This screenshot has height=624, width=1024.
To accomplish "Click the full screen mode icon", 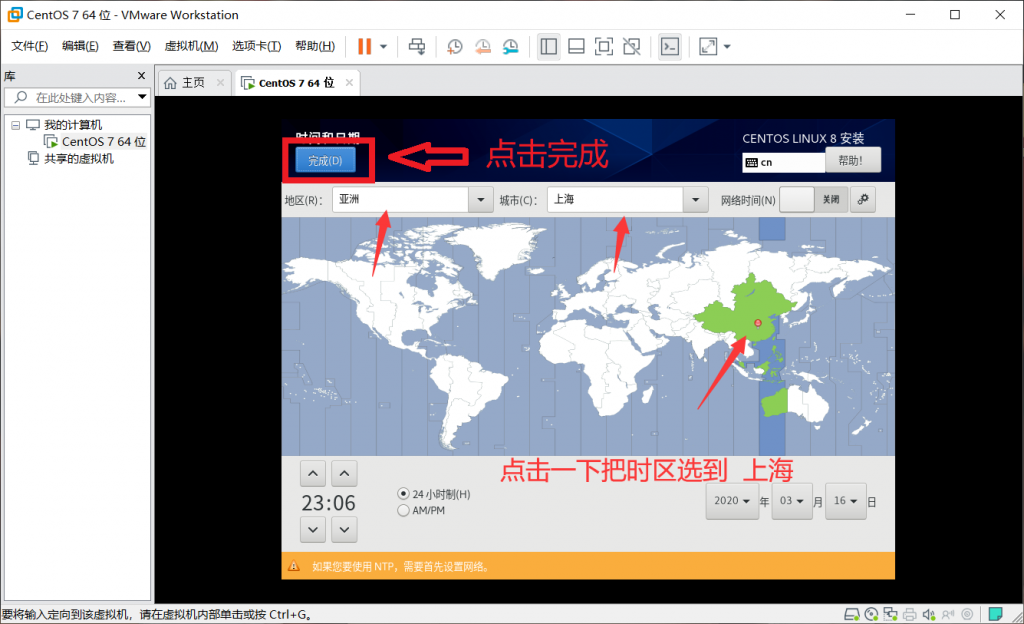I will point(603,46).
